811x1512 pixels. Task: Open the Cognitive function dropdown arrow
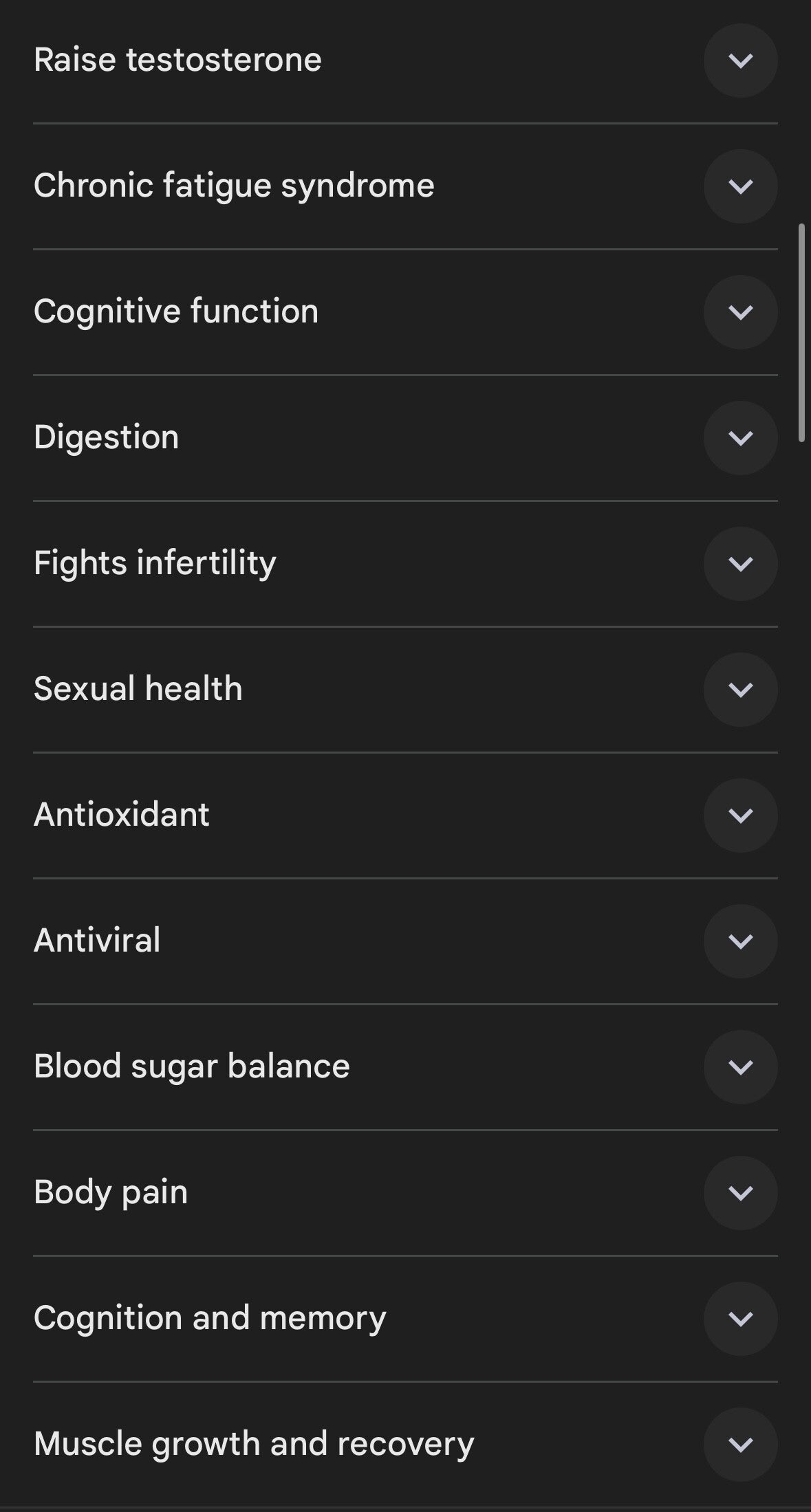coord(740,312)
